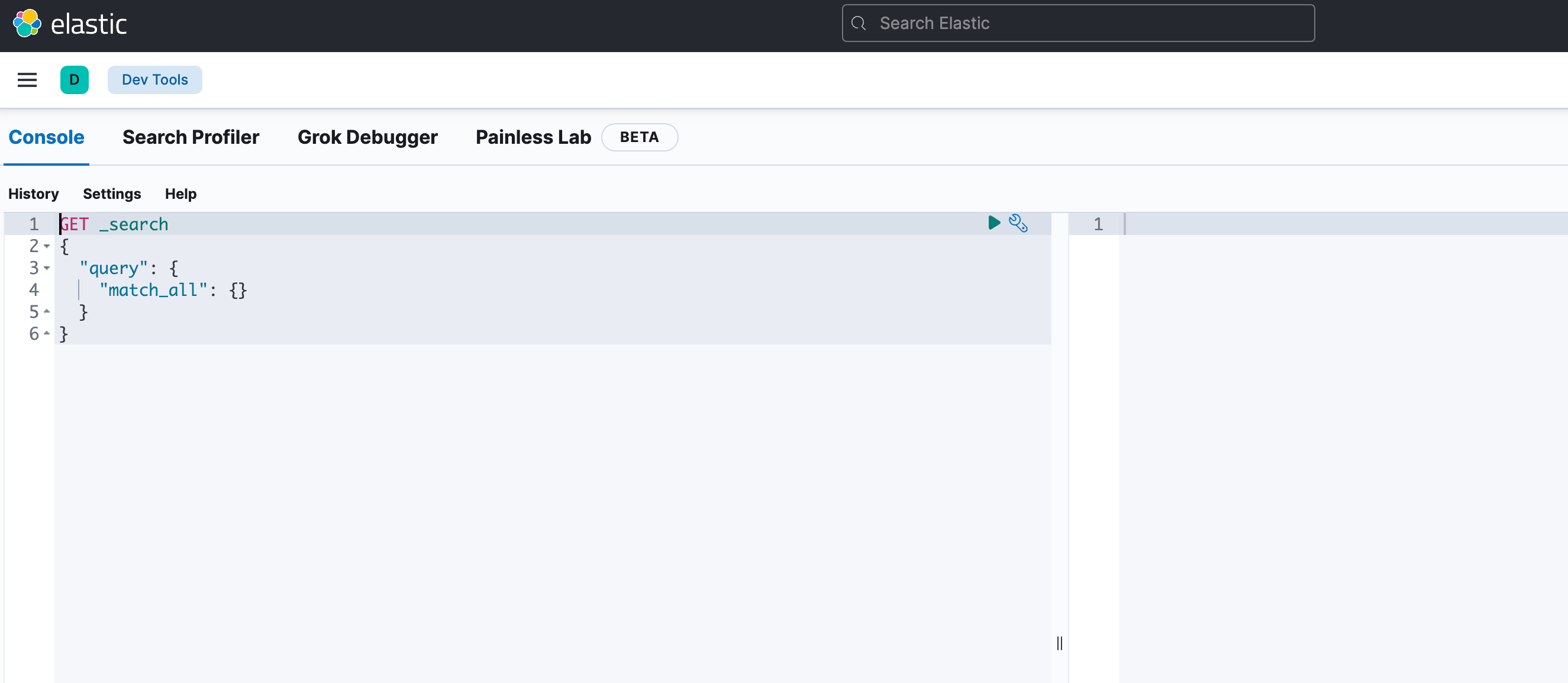Screen dimensions: 1568x683
Task: Open request options via the wrench icon
Action: pyautogui.click(x=1019, y=223)
